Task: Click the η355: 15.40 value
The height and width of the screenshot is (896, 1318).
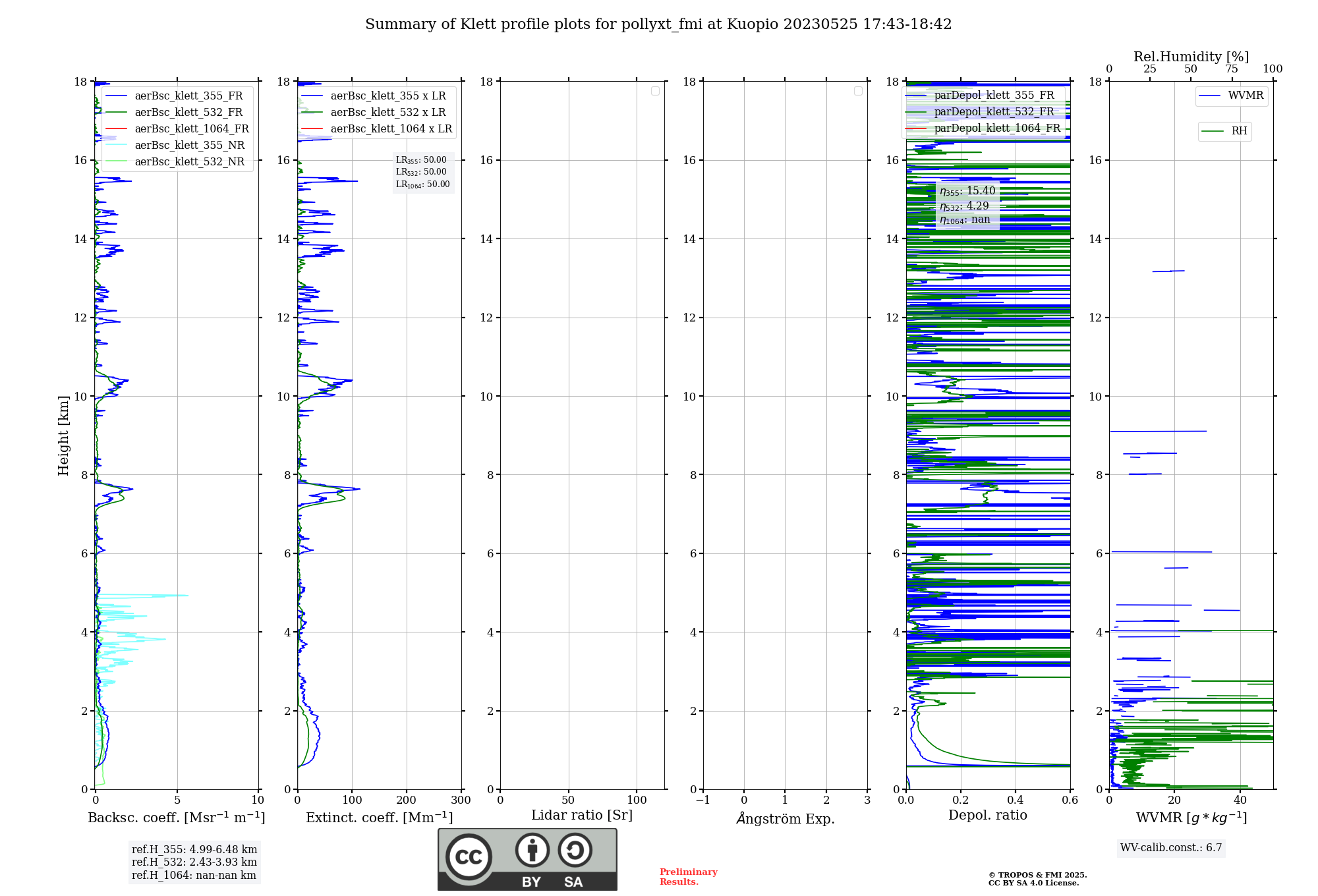Action: [967, 191]
